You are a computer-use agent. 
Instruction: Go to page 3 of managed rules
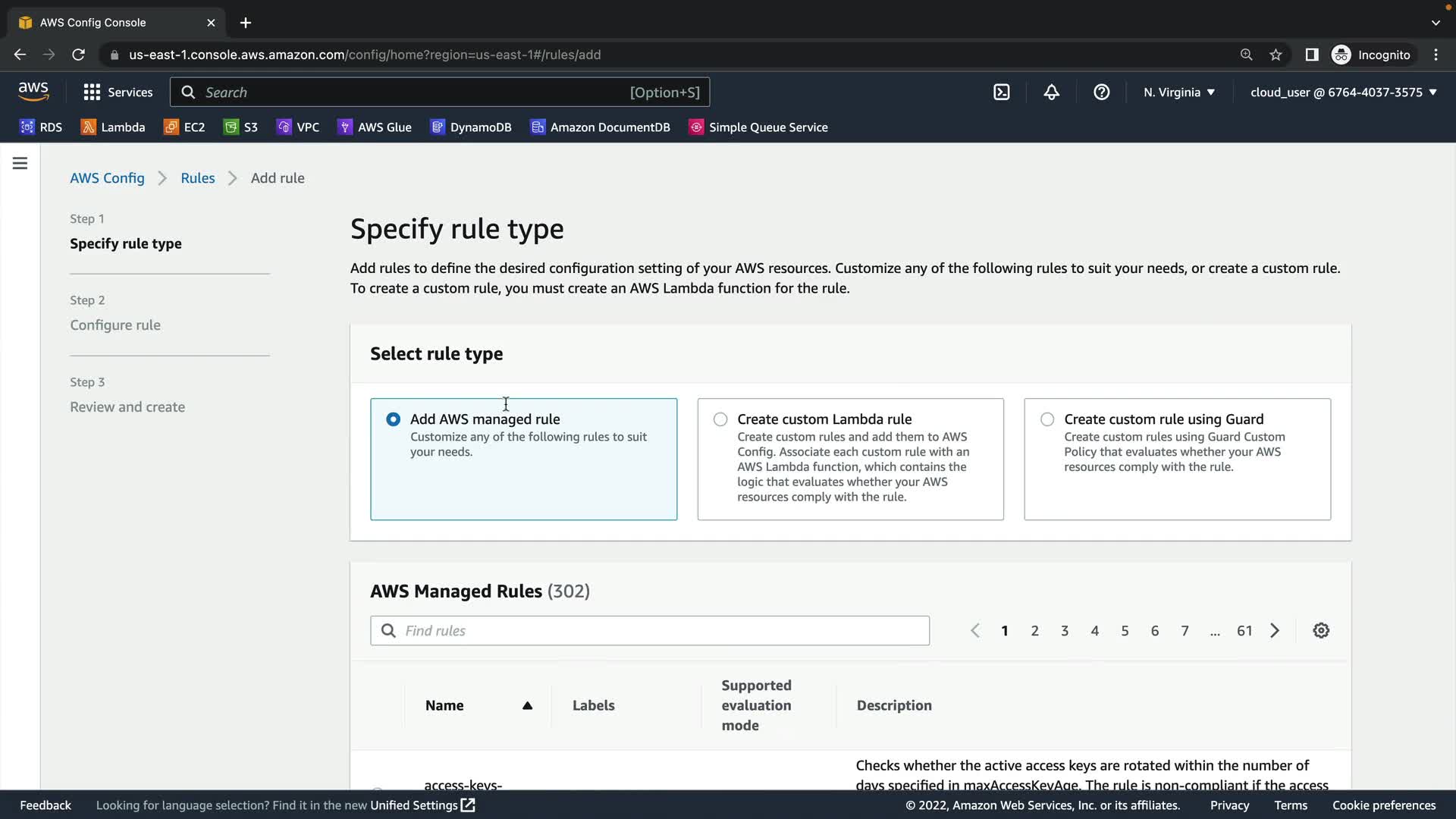[x=1065, y=630]
